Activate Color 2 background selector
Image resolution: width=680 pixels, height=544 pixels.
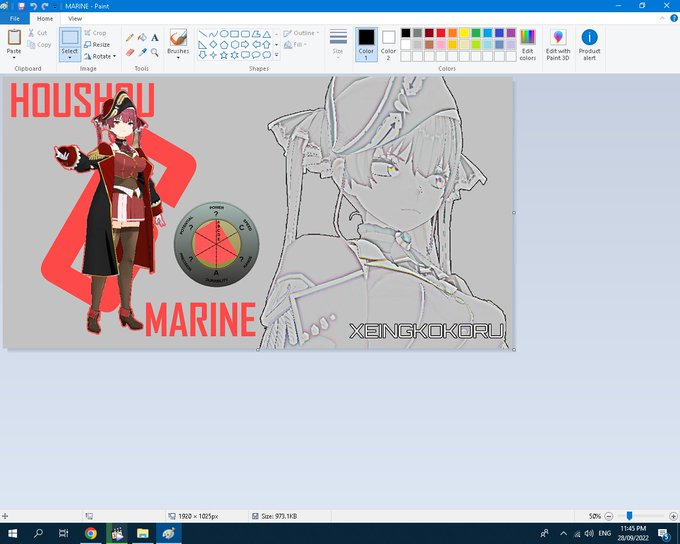click(388, 45)
